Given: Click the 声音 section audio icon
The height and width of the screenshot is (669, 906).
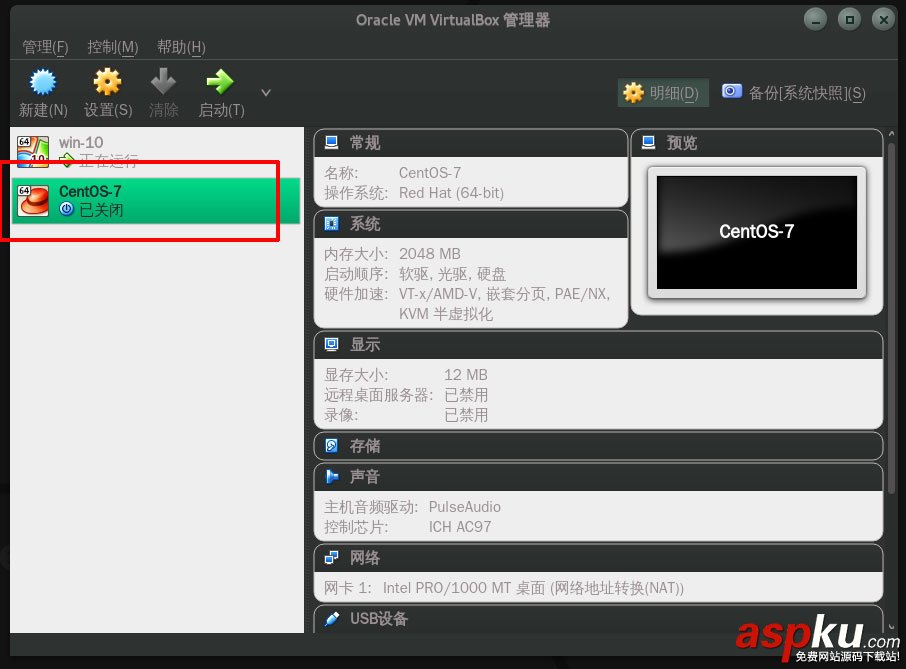Looking at the screenshot, I should (x=333, y=477).
